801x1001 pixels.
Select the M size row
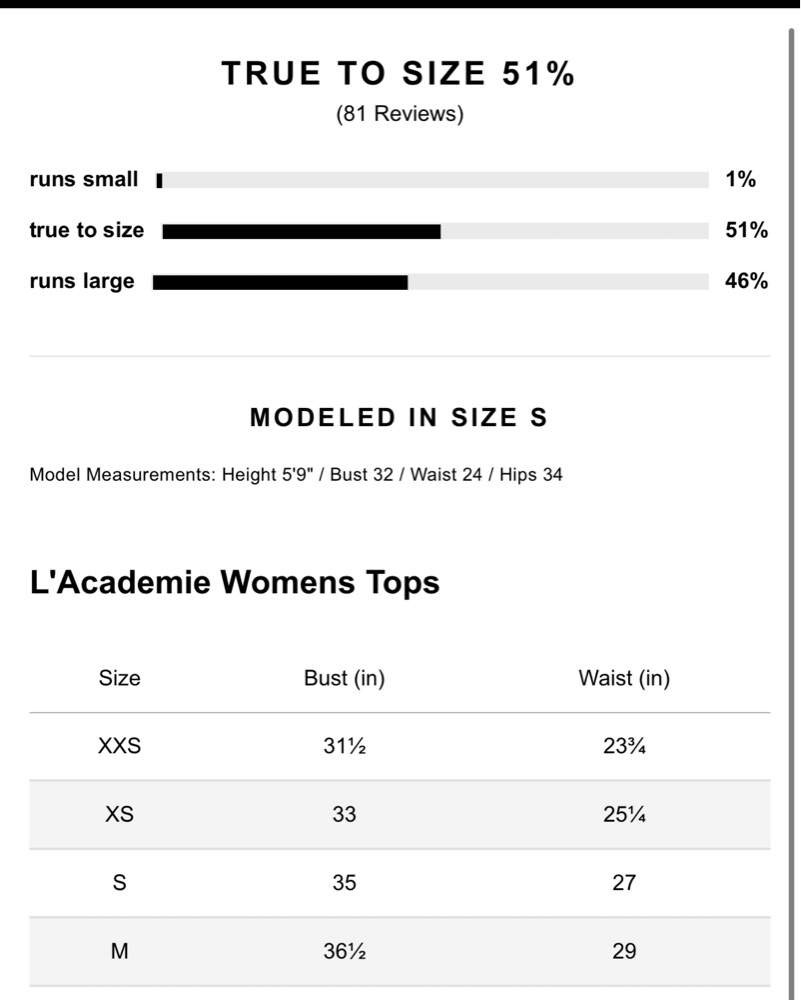(x=400, y=951)
